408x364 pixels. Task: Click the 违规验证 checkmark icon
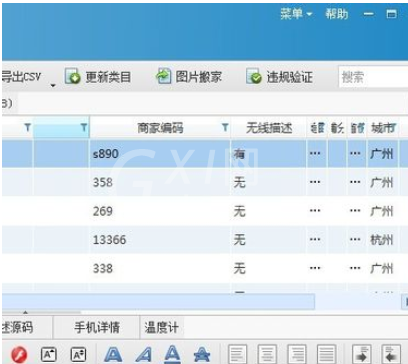(254, 77)
